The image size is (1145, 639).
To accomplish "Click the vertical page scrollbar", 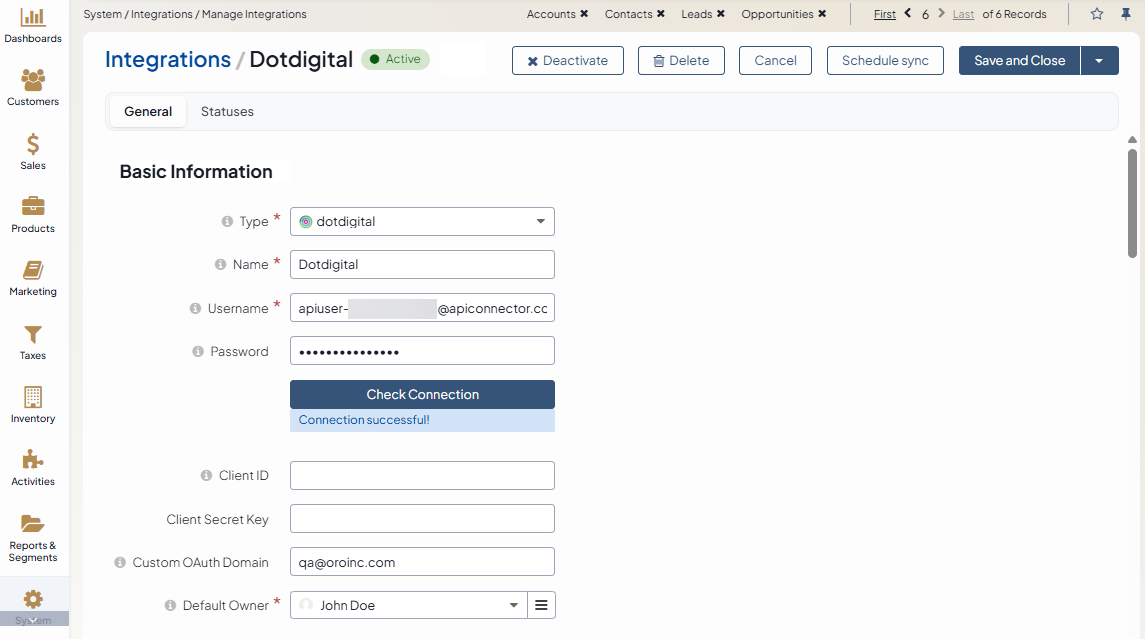I will tap(1132, 200).
